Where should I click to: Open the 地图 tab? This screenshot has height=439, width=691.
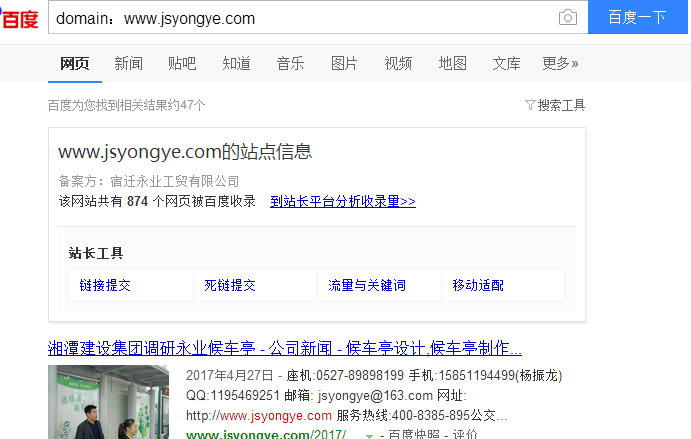coord(452,63)
